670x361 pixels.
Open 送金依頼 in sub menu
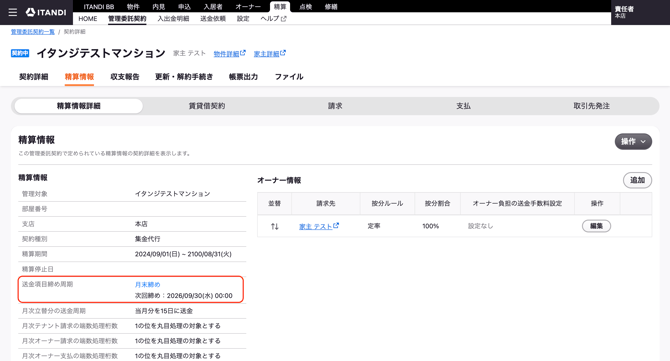(x=213, y=19)
